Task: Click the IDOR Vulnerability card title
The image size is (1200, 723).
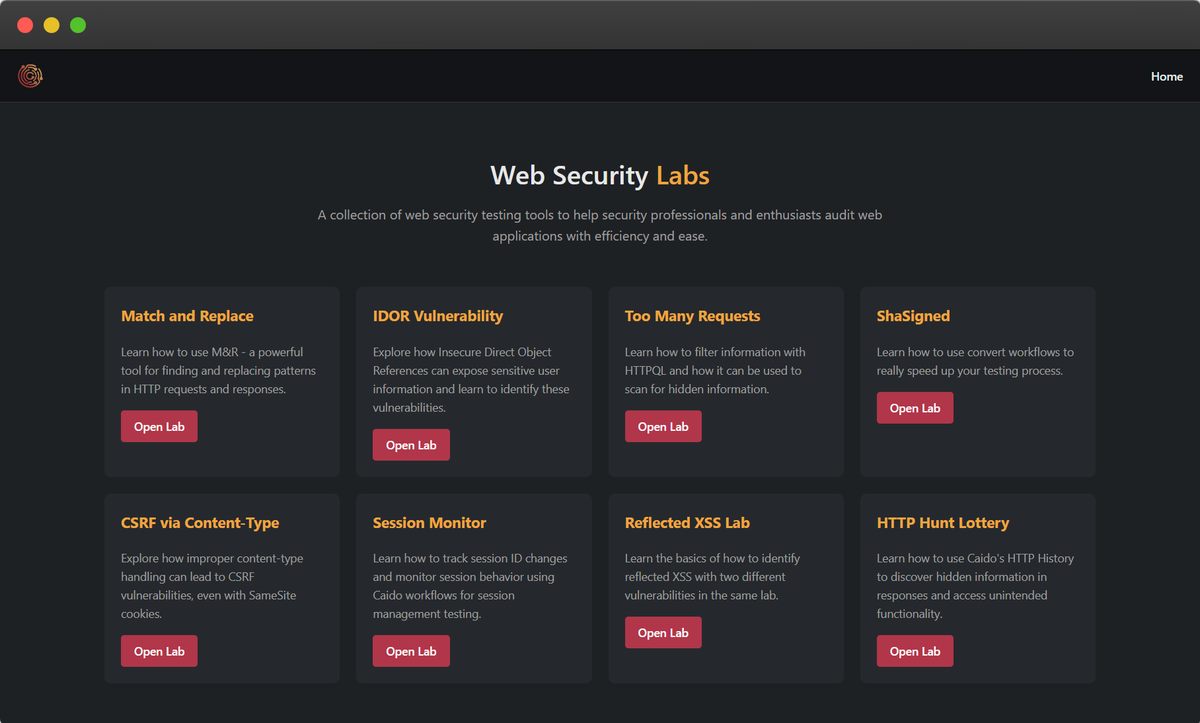Action: click(438, 316)
